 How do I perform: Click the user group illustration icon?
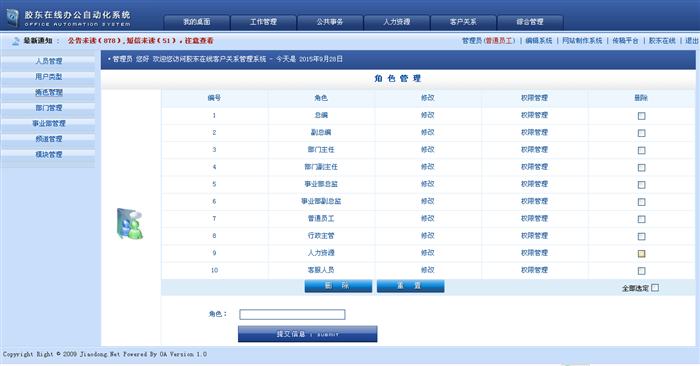pyautogui.click(x=130, y=223)
